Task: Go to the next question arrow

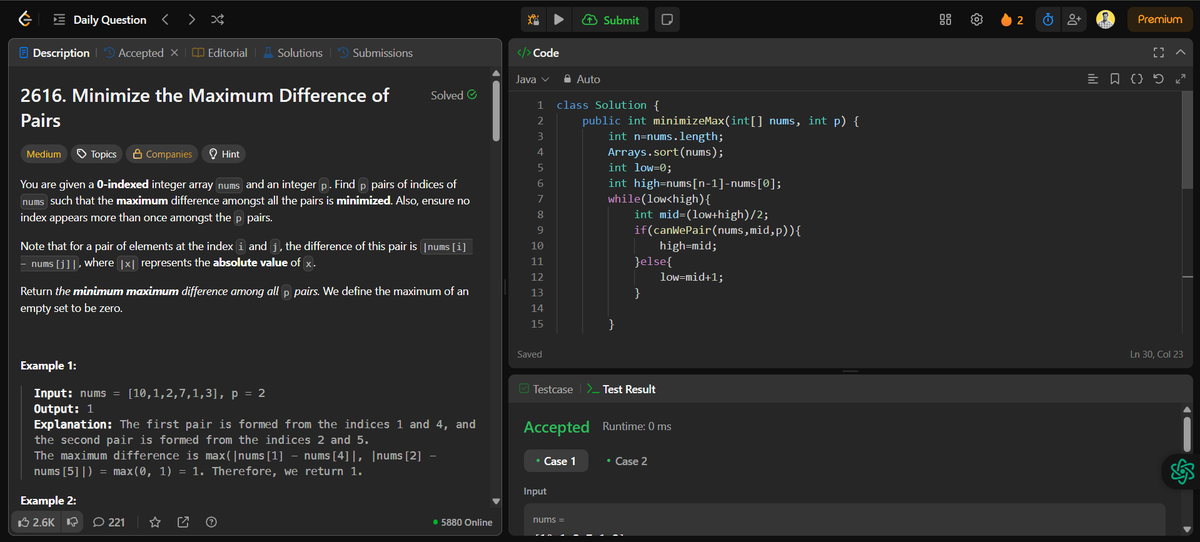Action: tap(192, 20)
